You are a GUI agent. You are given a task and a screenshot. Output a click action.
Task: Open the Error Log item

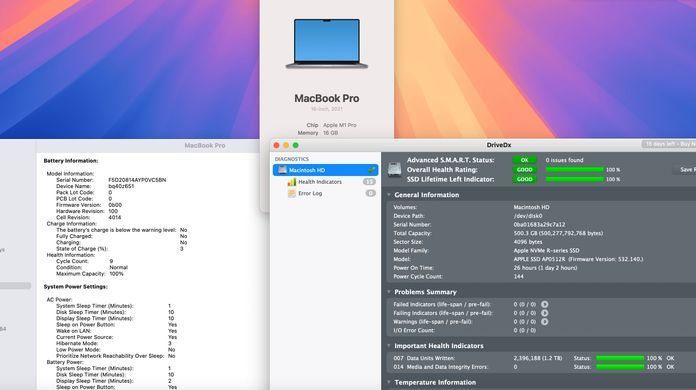coord(310,193)
